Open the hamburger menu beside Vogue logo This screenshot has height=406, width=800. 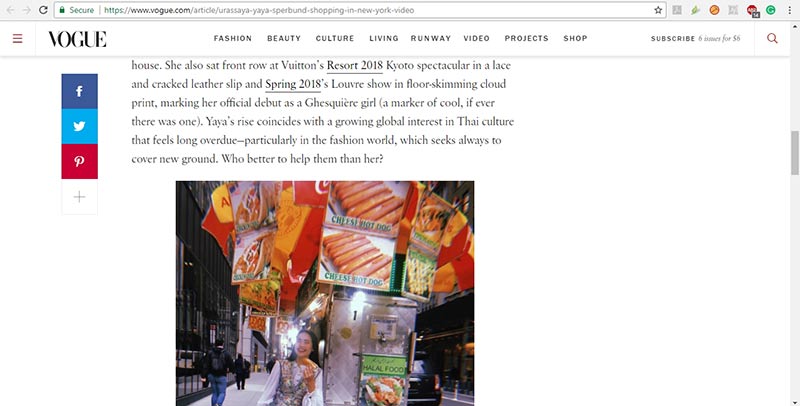pyautogui.click(x=17, y=38)
